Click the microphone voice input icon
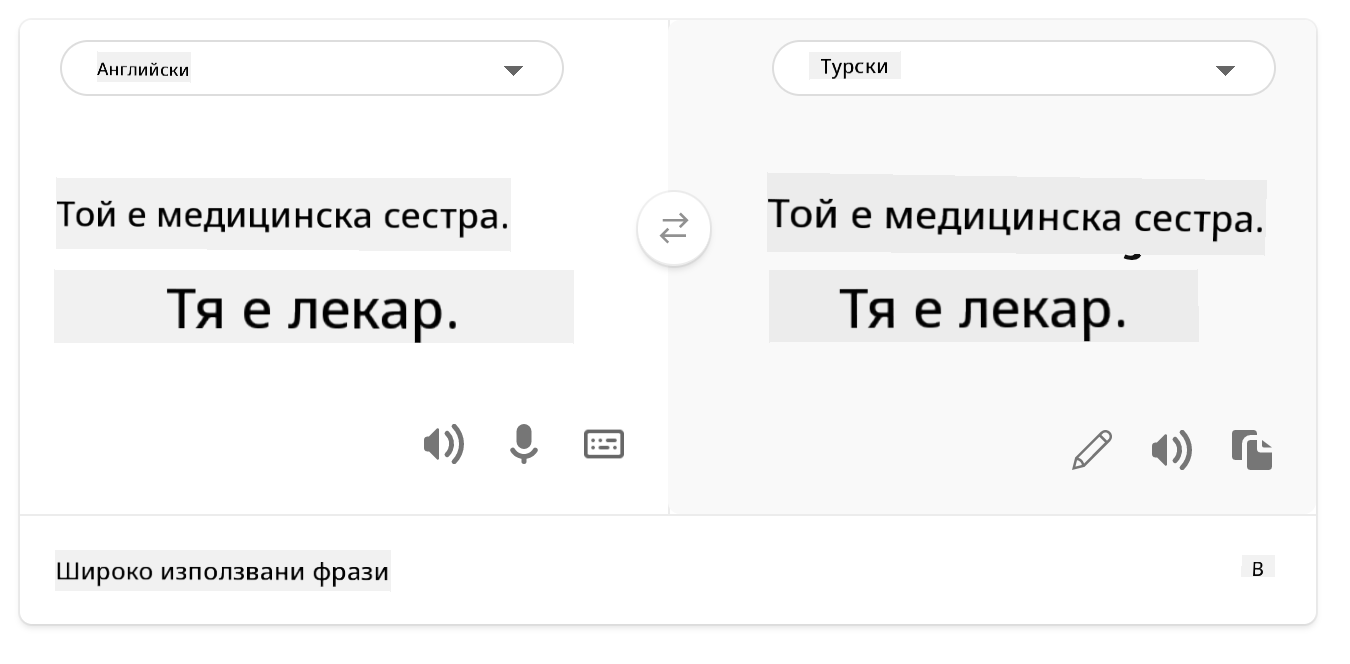Image resolution: width=1350 pixels, height=664 pixels. click(x=523, y=444)
